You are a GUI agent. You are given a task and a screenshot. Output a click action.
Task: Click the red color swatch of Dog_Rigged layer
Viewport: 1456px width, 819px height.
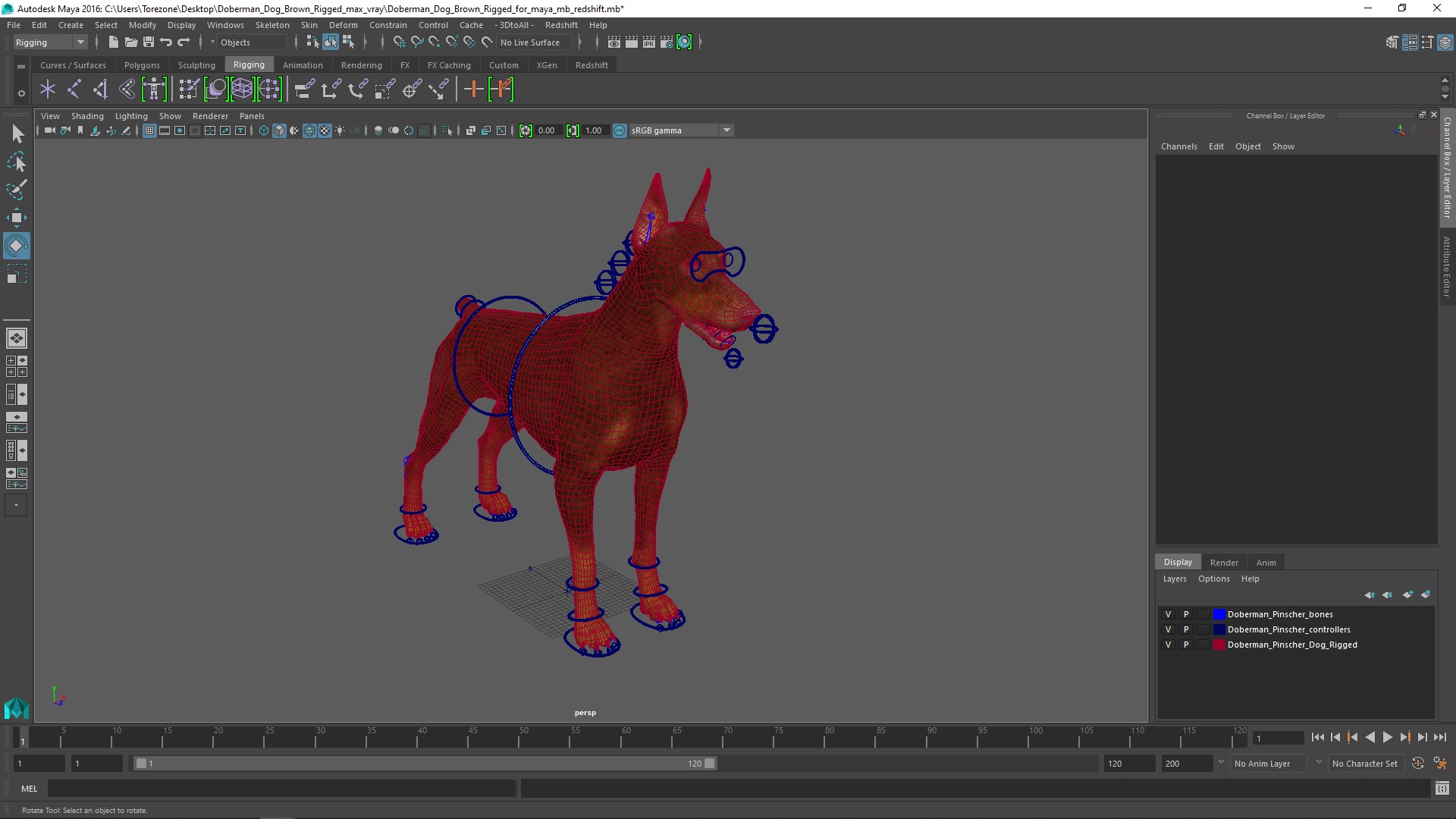coord(1219,645)
